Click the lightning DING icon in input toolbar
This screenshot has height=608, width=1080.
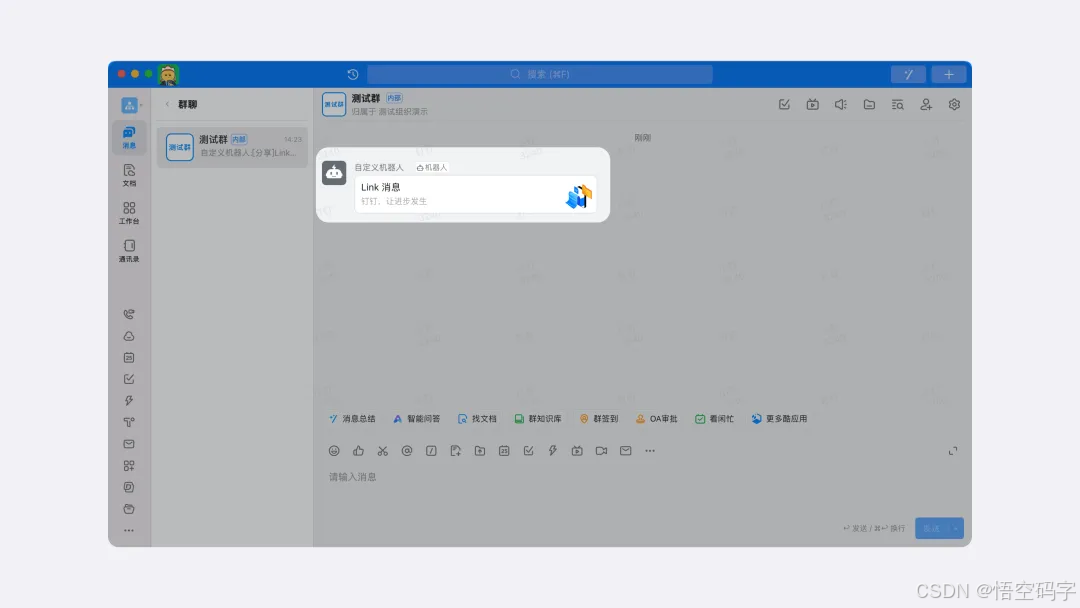[552, 451]
